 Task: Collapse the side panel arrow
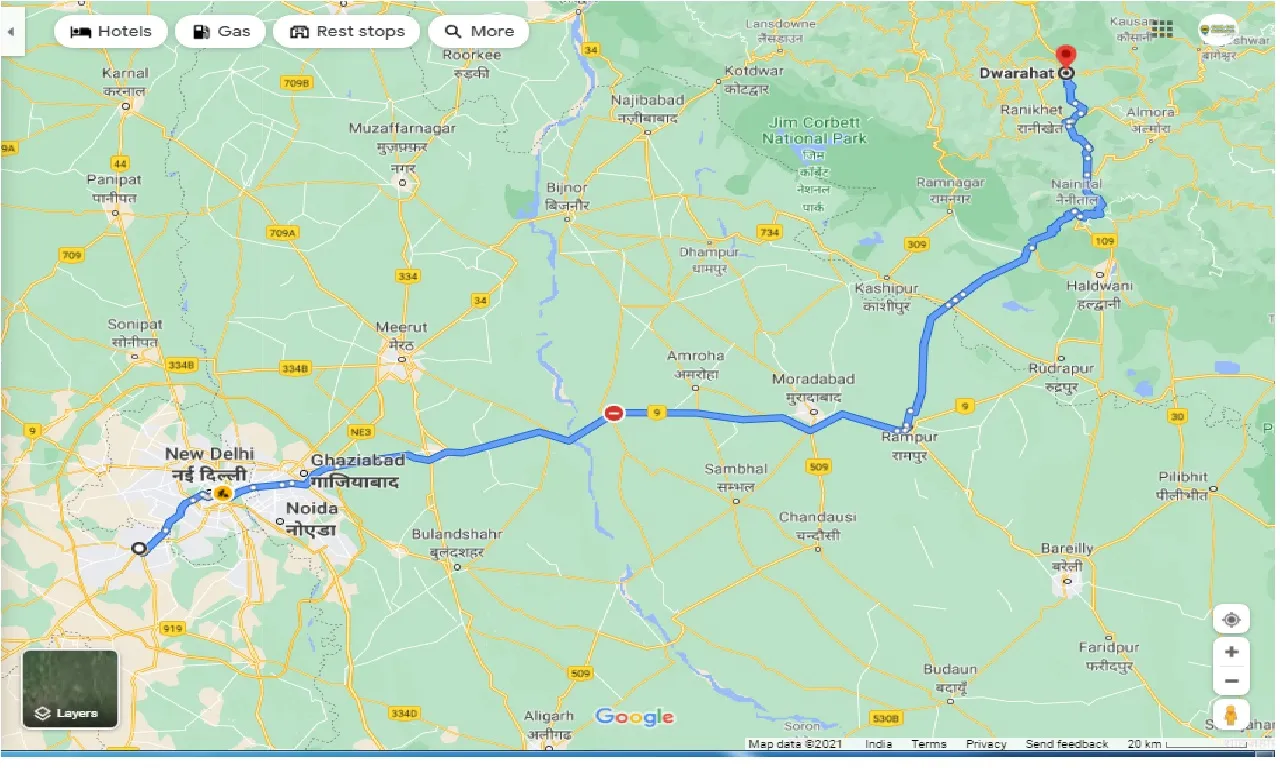pyautogui.click(x=11, y=31)
